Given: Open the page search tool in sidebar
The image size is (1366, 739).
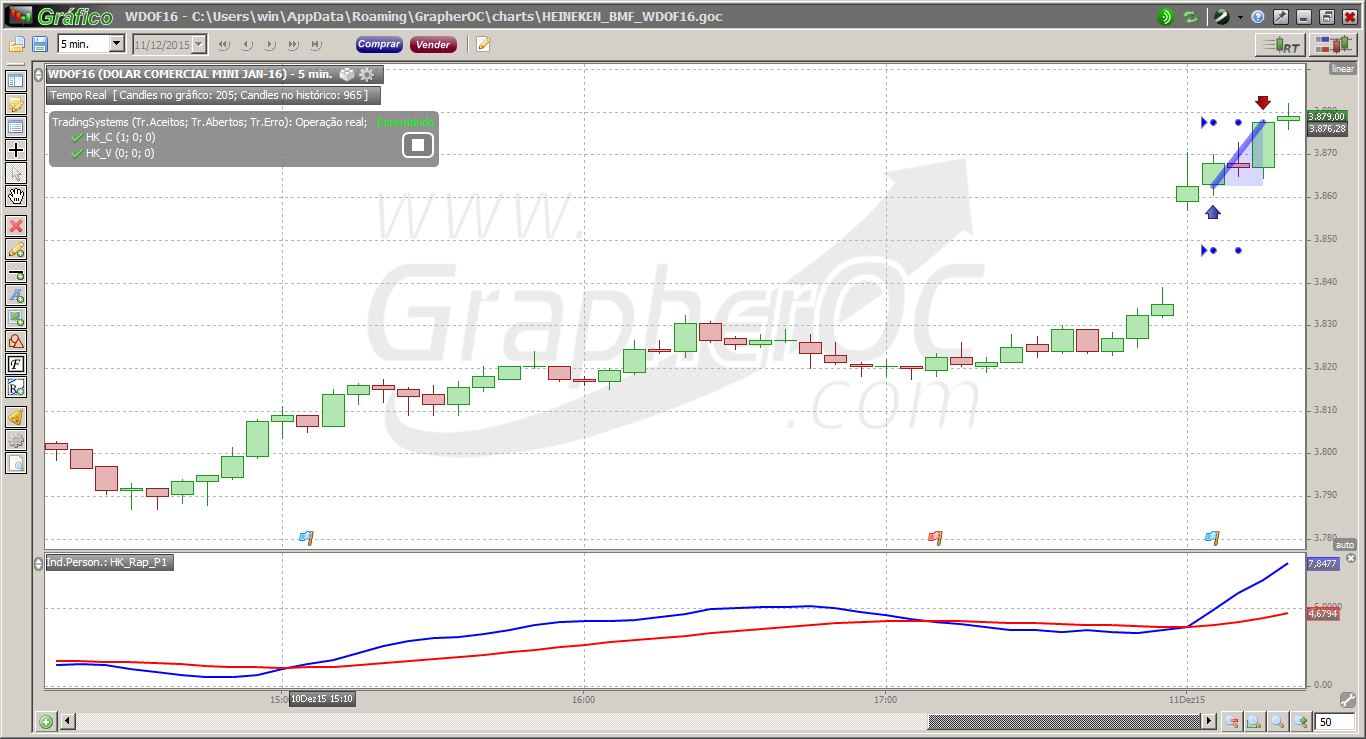Looking at the screenshot, I should [16, 463].
